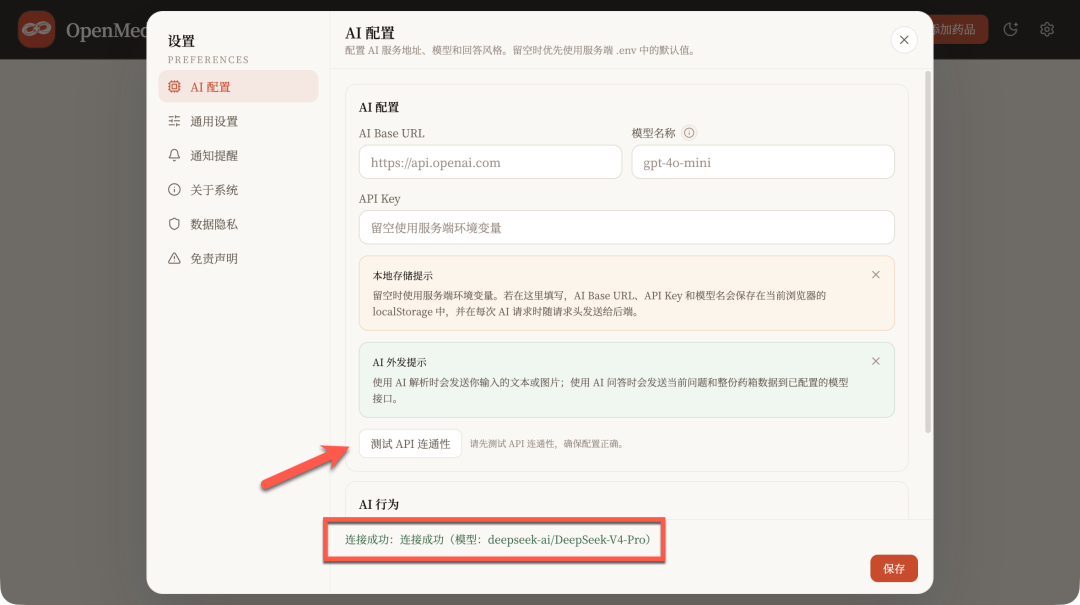This screenshot has width=1080, height=605.
Task: Click the dialog's vertical scrollbar
Action: [x=928, y=252]
